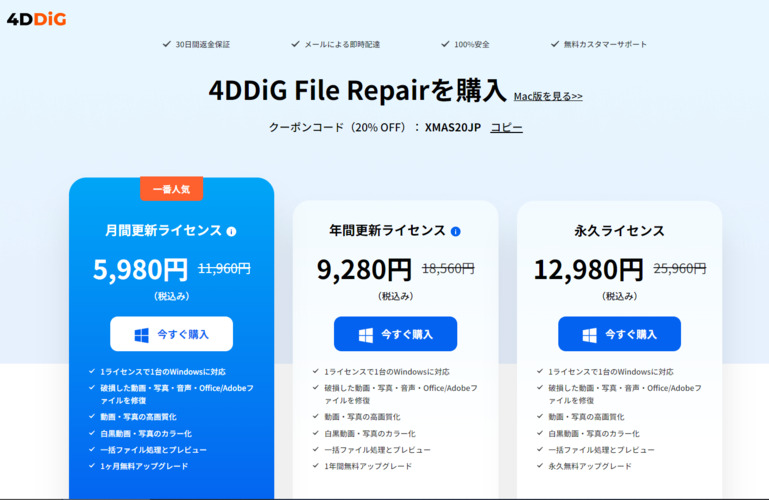Click 永久無料アップグレード in lifetime plan

590,466
